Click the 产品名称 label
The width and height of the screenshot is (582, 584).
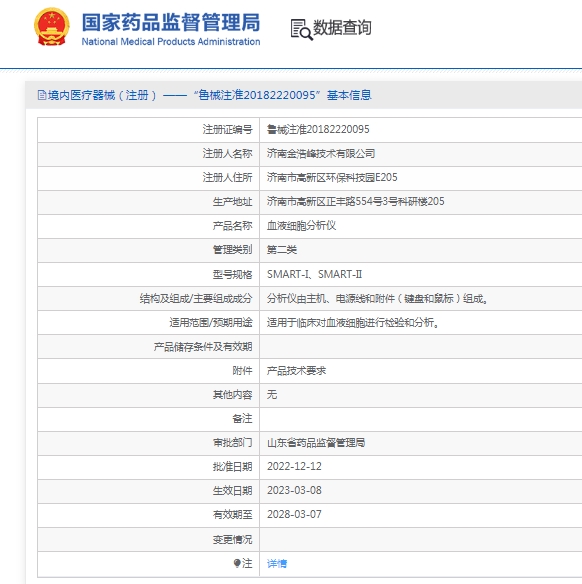232,226
